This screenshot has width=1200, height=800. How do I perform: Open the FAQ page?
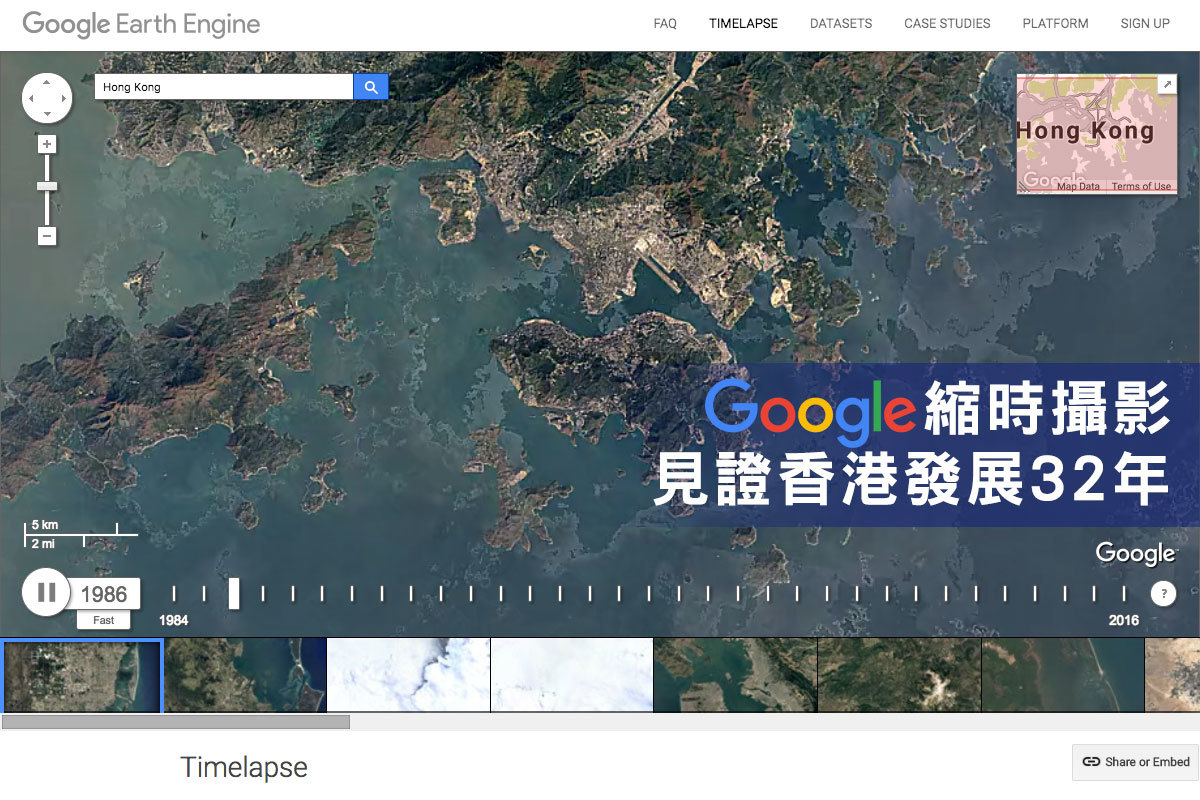coord(665,24)
